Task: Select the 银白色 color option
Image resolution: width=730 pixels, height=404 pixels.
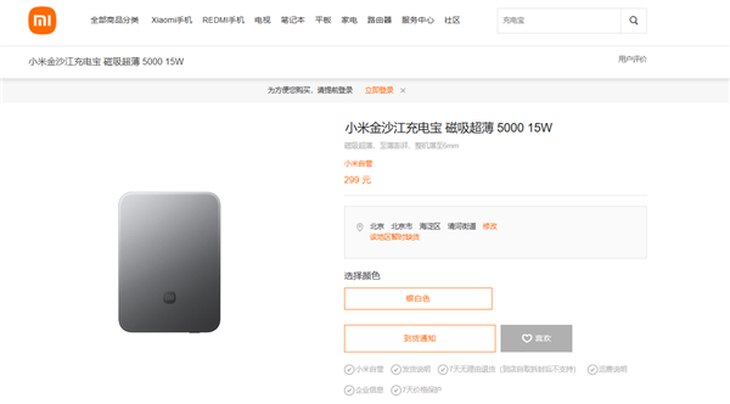Action: pyautogui.click(x=418, y=298)
